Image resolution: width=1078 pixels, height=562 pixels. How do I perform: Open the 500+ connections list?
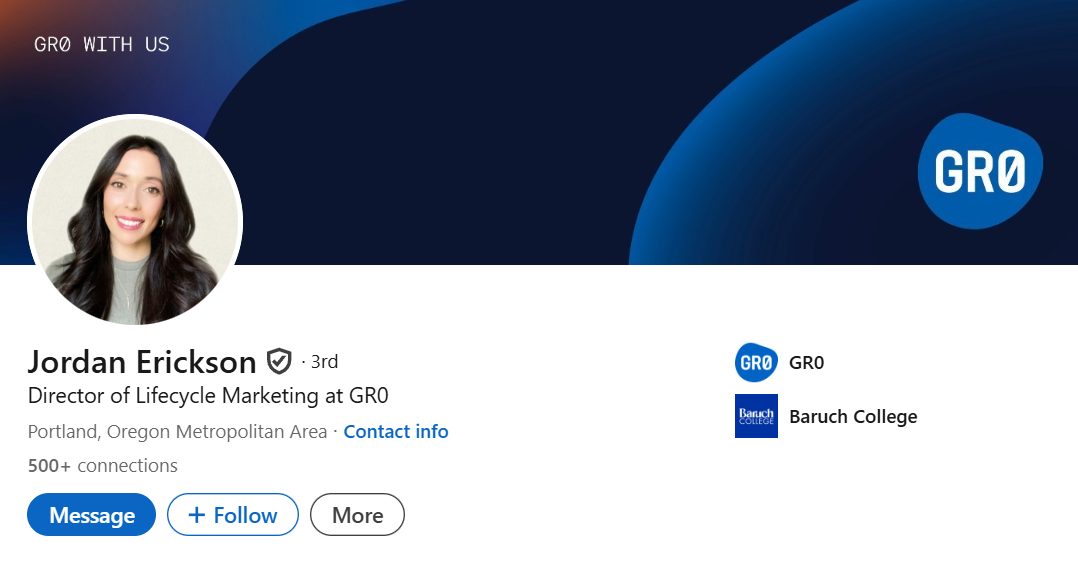pos(102,466)
